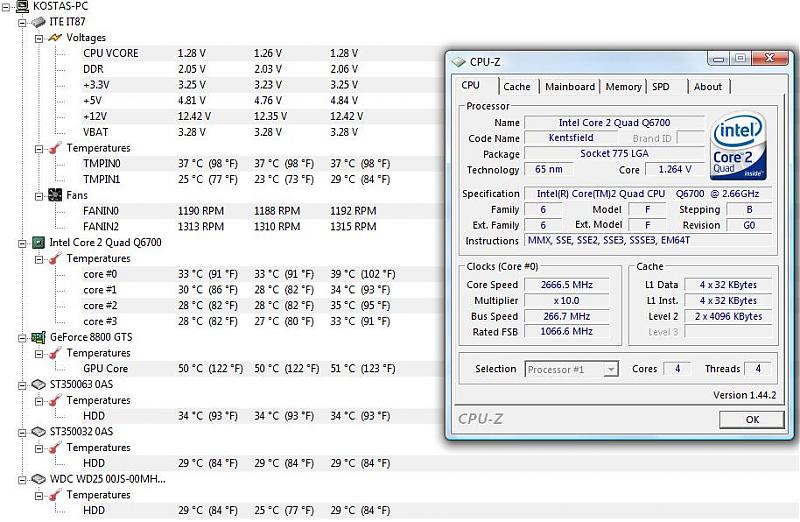This screenshot has height=522, width=800.
Task: Collapse the ITE IT87 node
Action: tap(22, 22)
